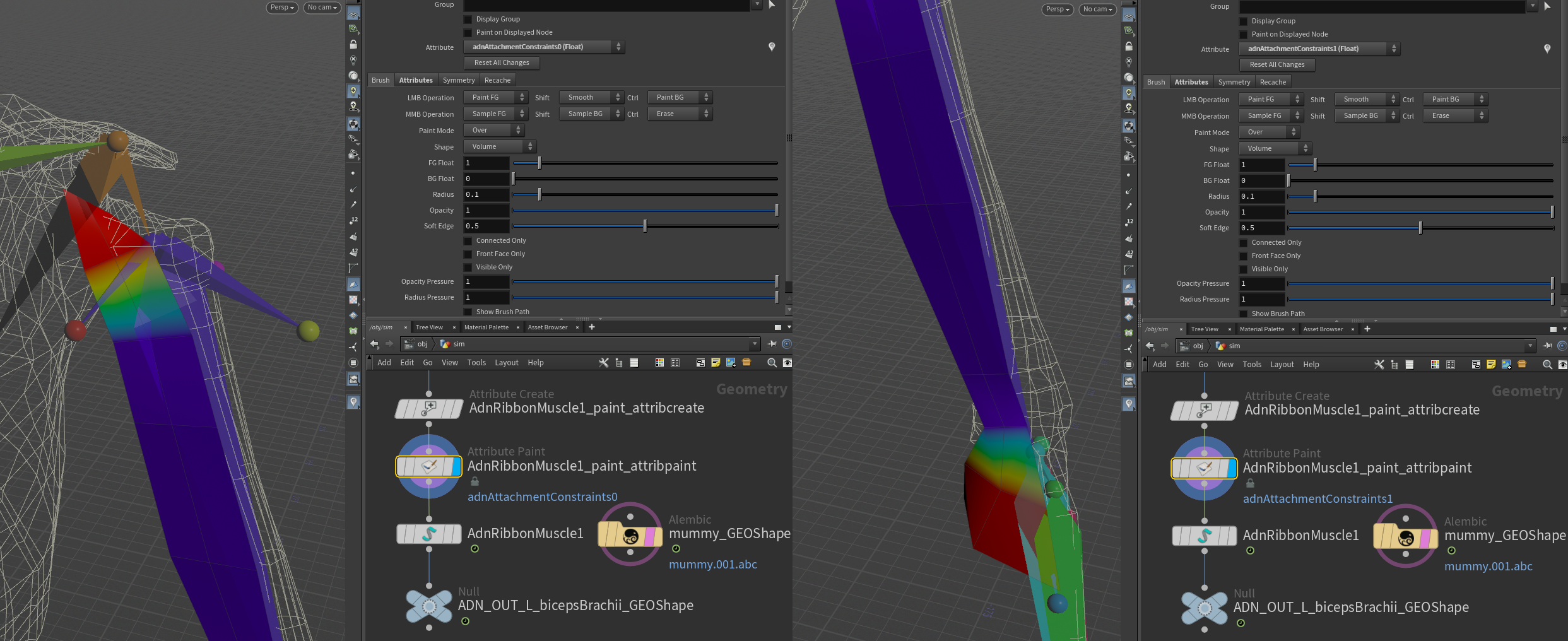Click the search magnifier in the network toolbar
Screen dimensions: 1568x641
771,363
